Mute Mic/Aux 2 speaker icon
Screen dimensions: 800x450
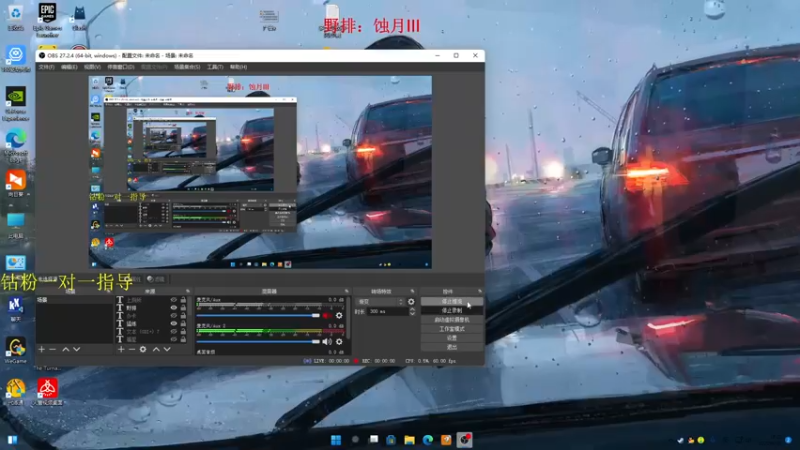point(327,341)
